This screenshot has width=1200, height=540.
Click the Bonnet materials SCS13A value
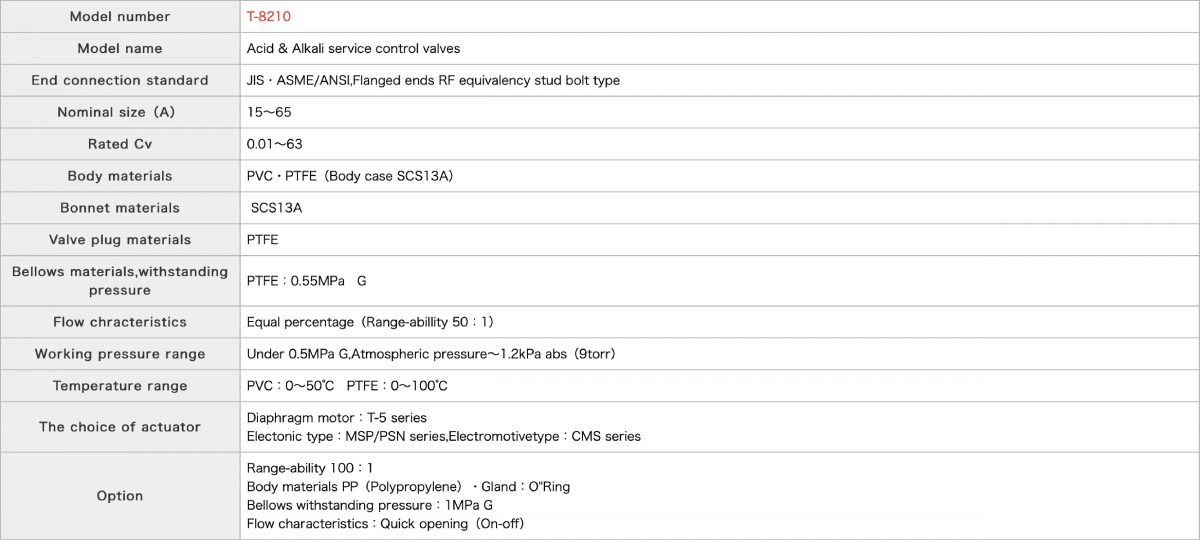coord(276,208)
